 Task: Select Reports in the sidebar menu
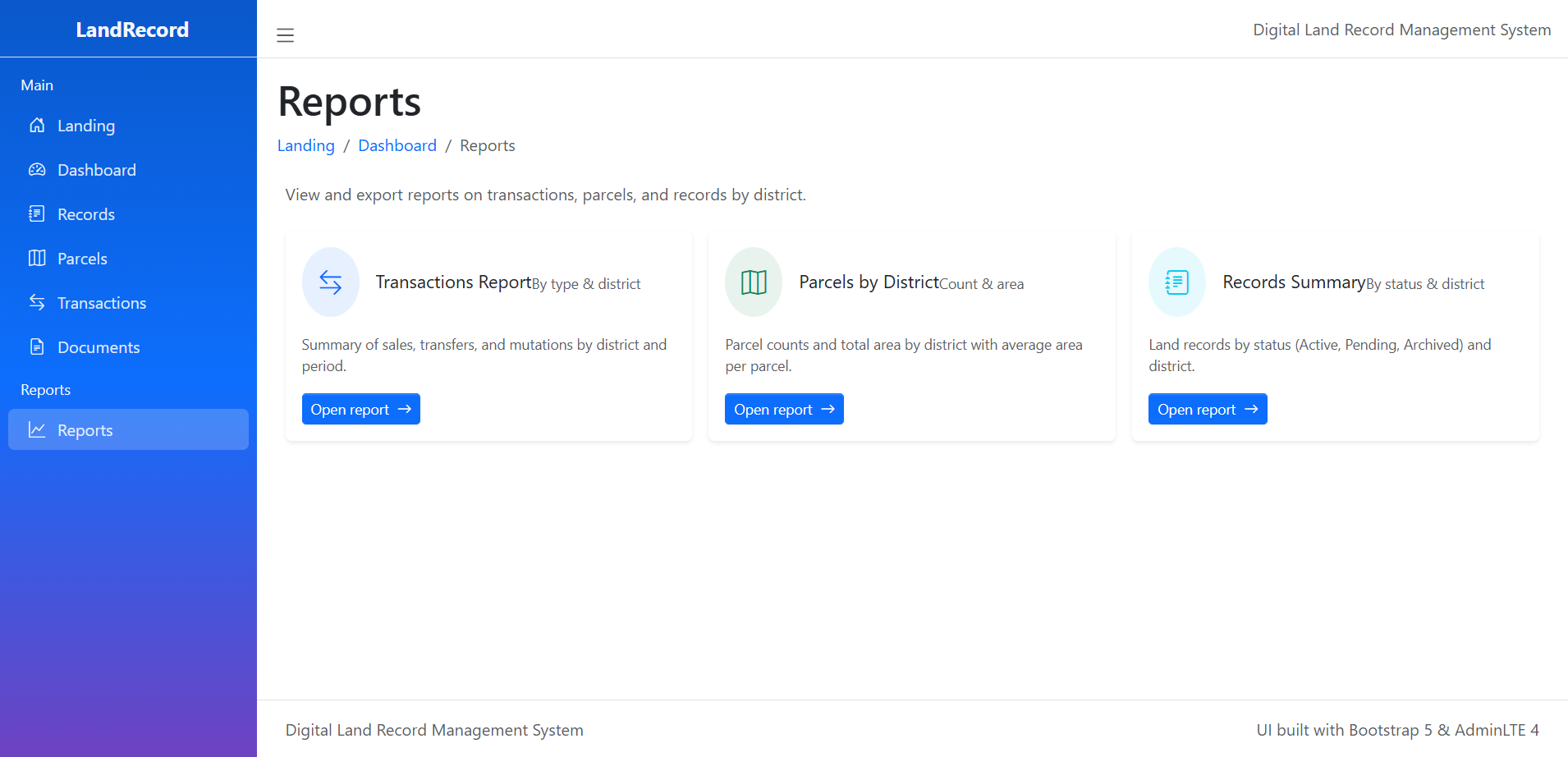click(85, 429)
